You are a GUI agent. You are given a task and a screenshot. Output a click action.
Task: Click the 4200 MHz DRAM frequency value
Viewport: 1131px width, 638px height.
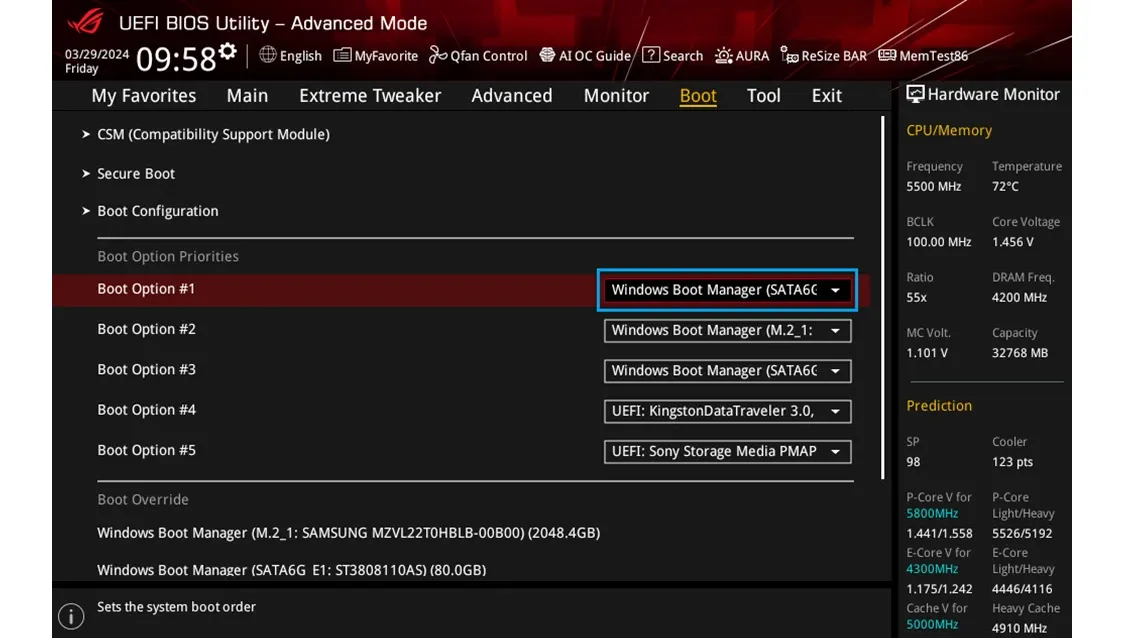tap(1019, 298)
